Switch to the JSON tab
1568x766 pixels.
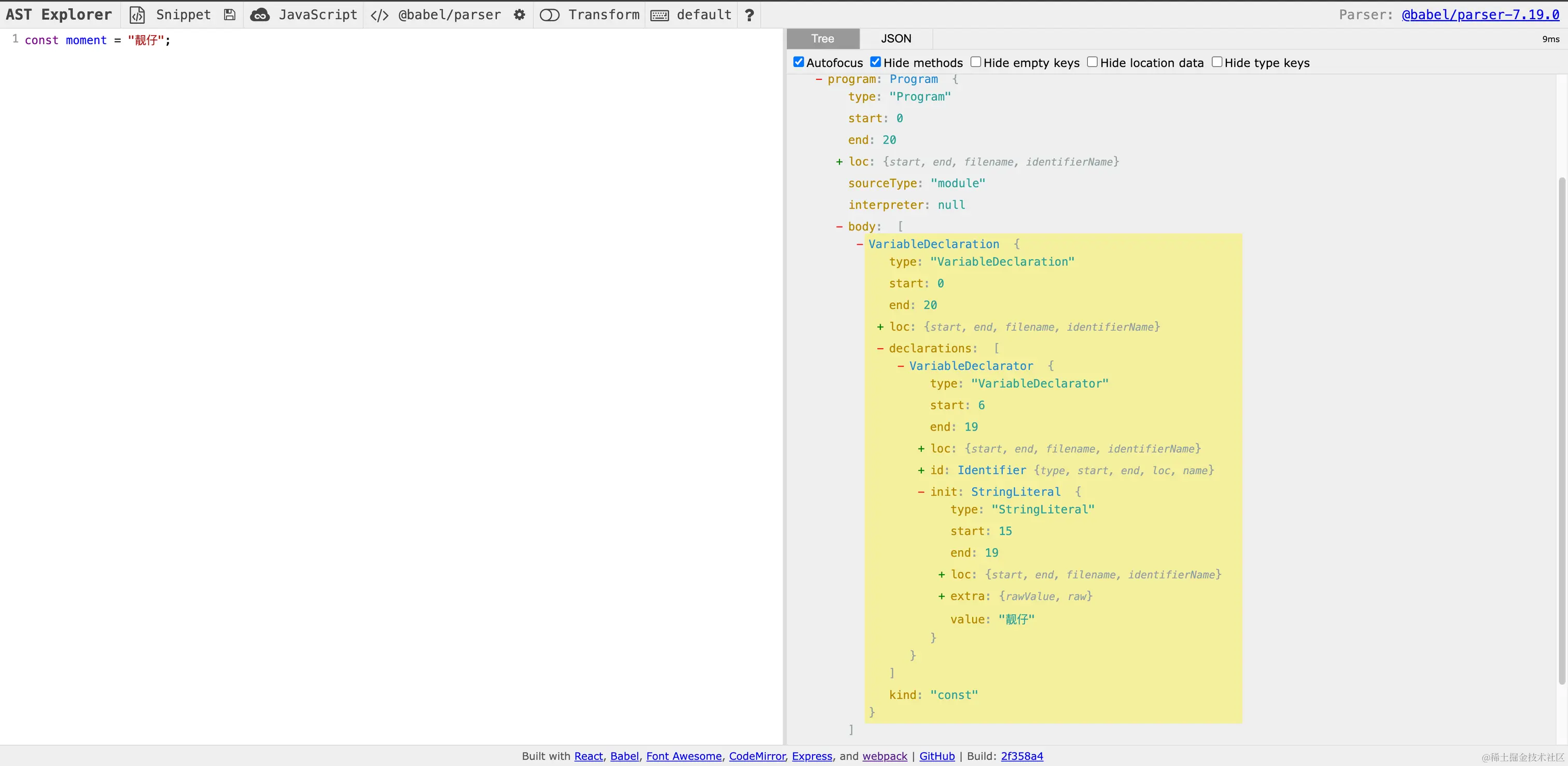[x=896, y=38]
